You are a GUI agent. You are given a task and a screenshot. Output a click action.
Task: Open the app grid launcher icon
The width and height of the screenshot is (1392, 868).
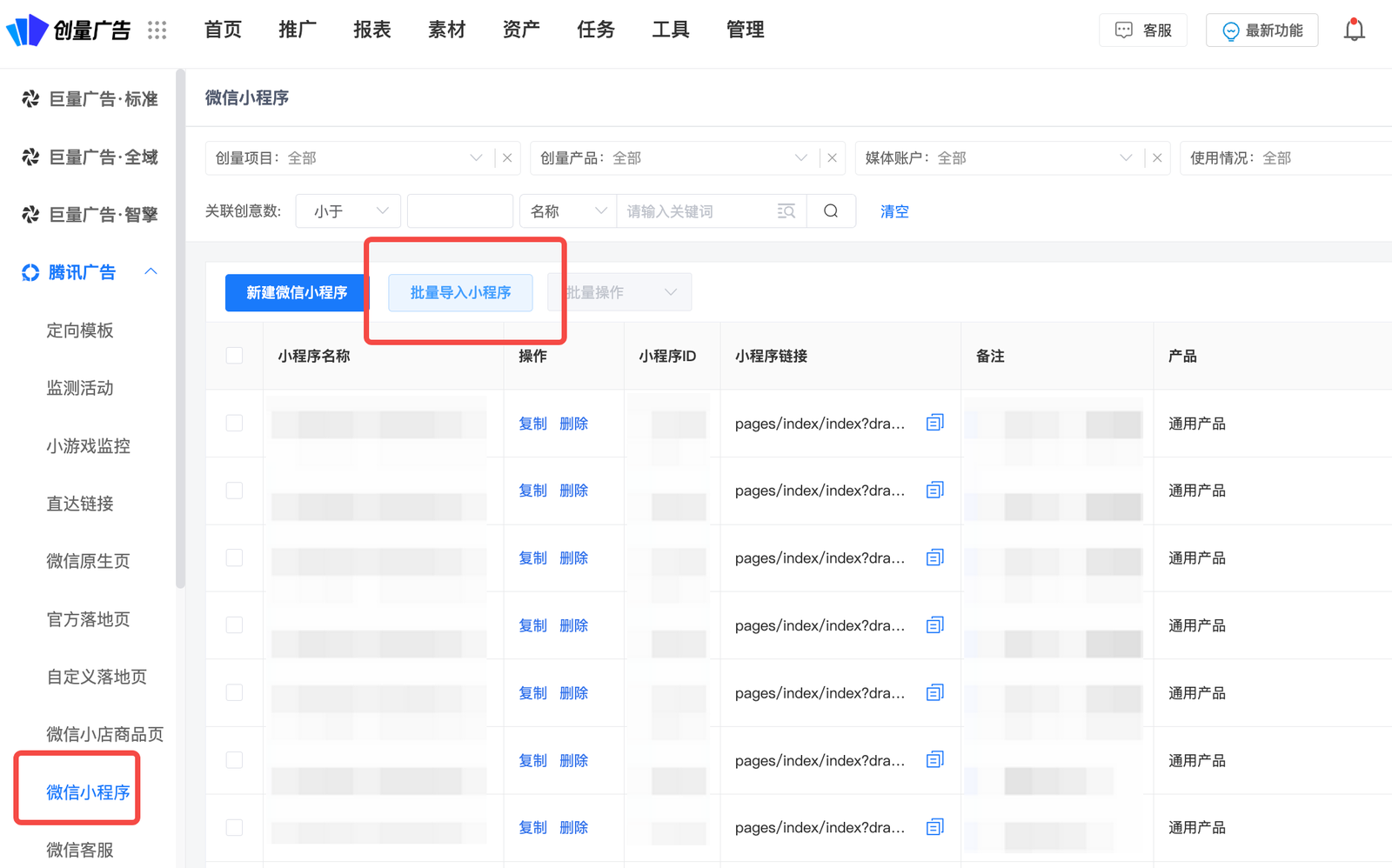(x=157, y=30)
